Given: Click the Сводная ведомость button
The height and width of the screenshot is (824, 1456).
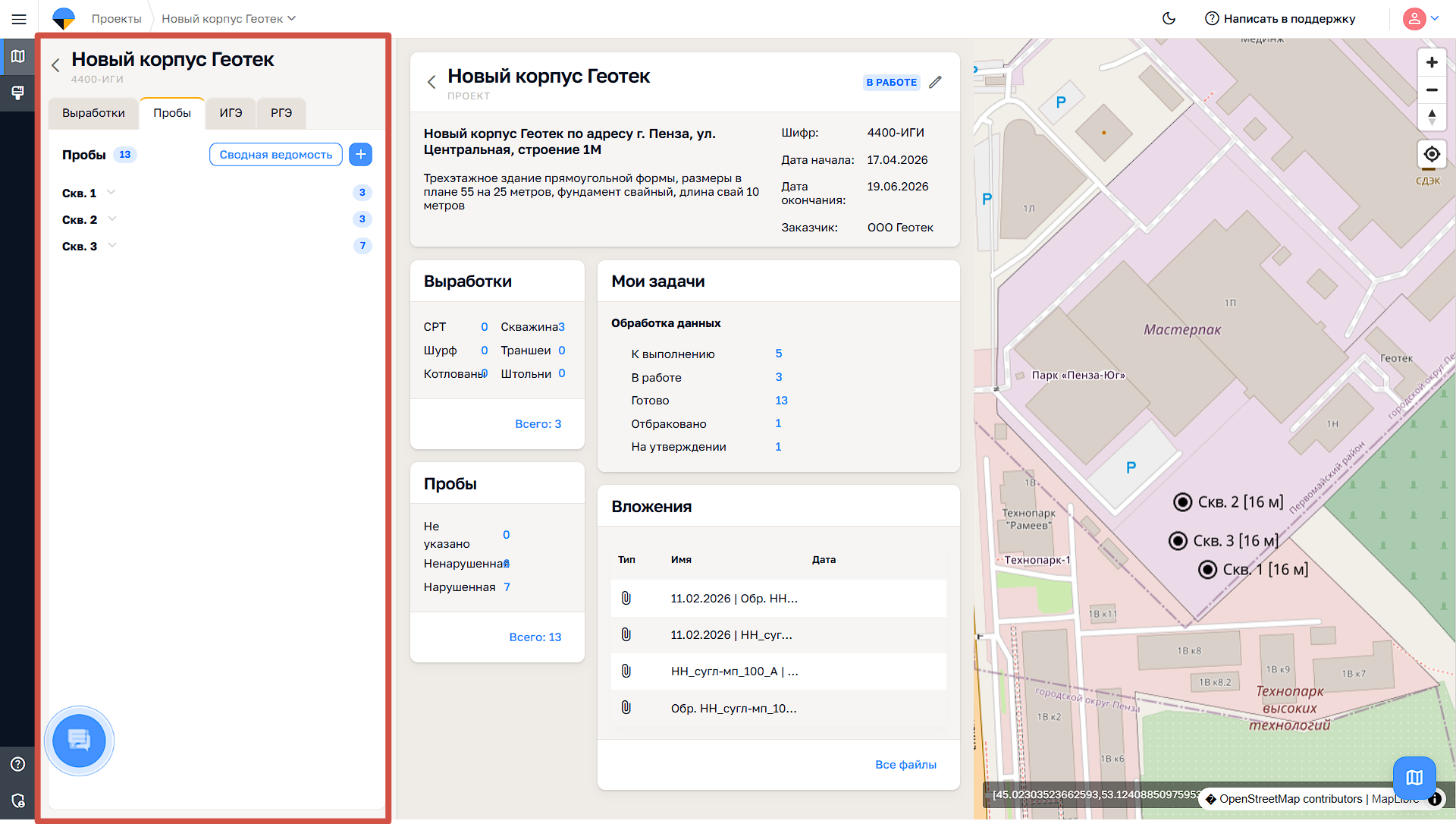Looking at the screenshot, I should (275, 155).
